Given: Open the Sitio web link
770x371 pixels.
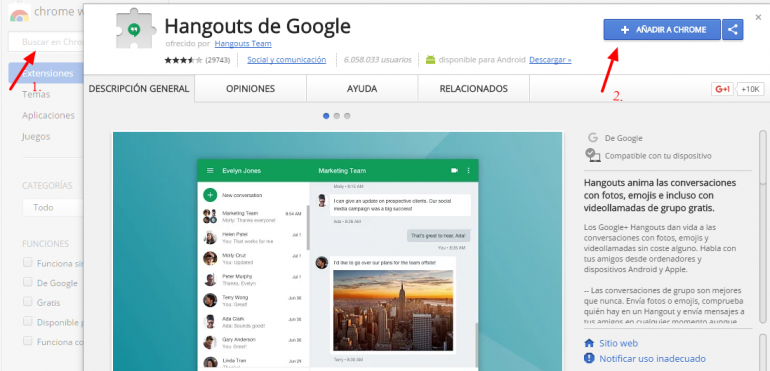Looking at the screenshot, I should point(618,343).
